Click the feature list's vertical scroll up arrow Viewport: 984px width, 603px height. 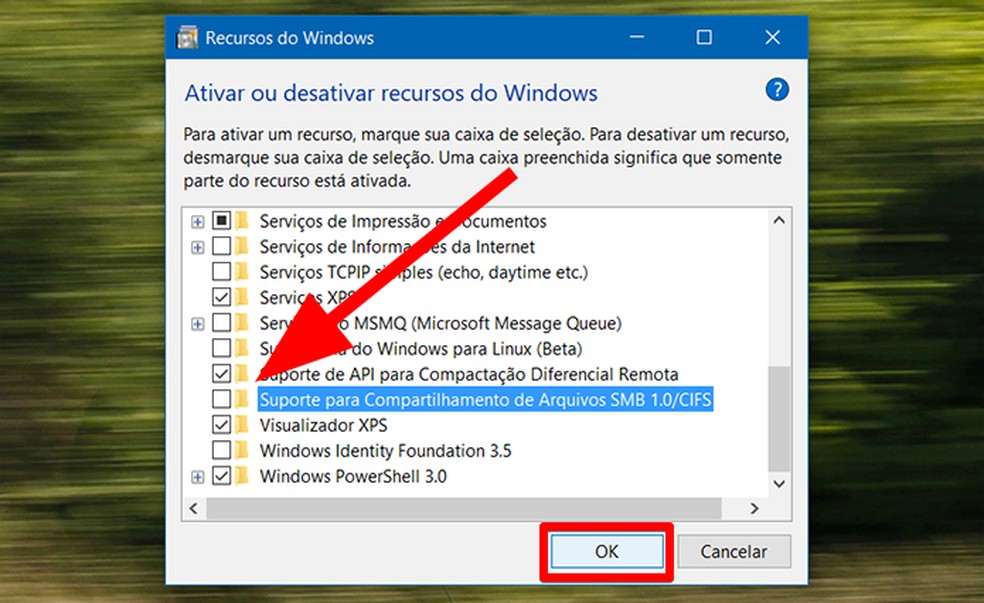coord(779,220)
